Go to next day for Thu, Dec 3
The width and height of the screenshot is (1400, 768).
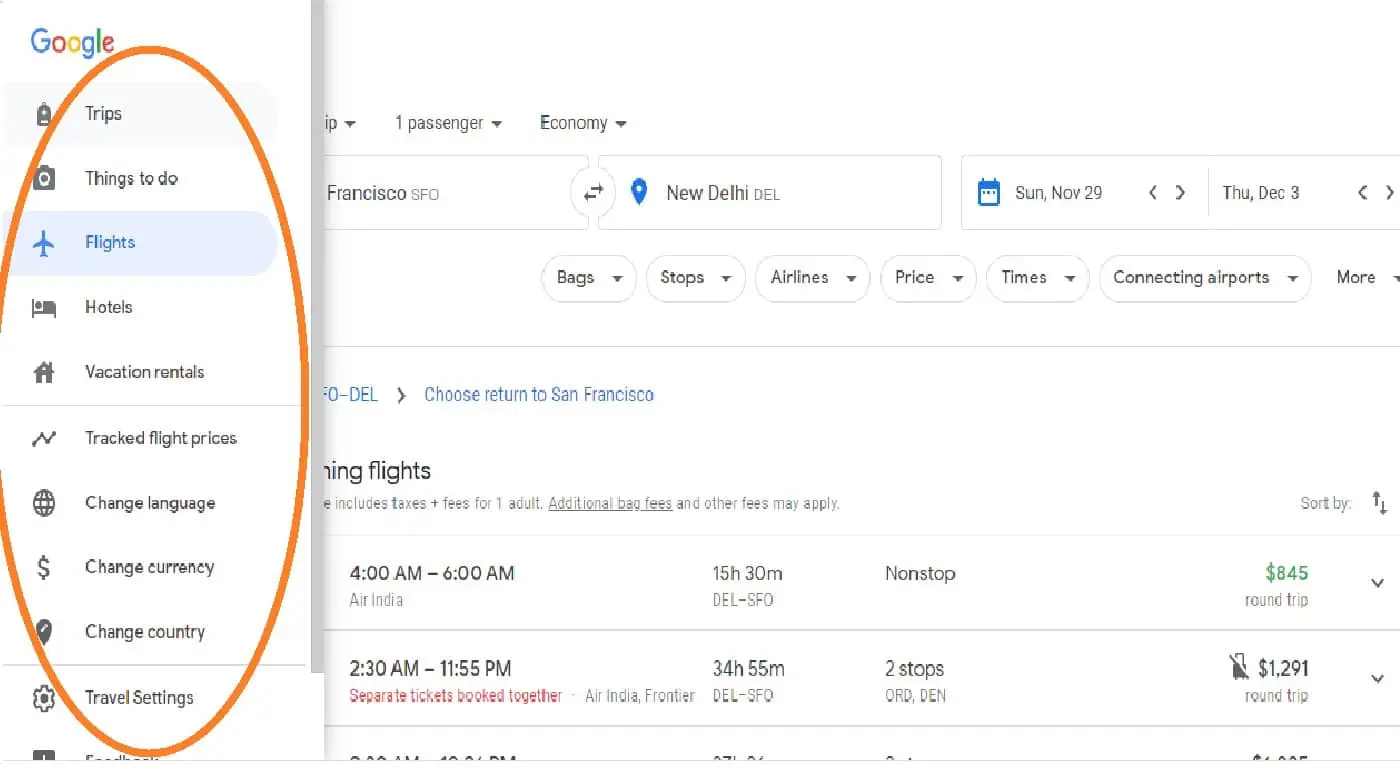tap(1389, 193)
